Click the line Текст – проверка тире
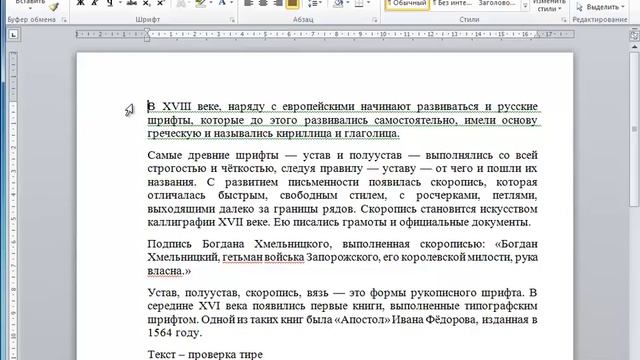This screenshot has width=640, height=360. (x=205, y=354)
